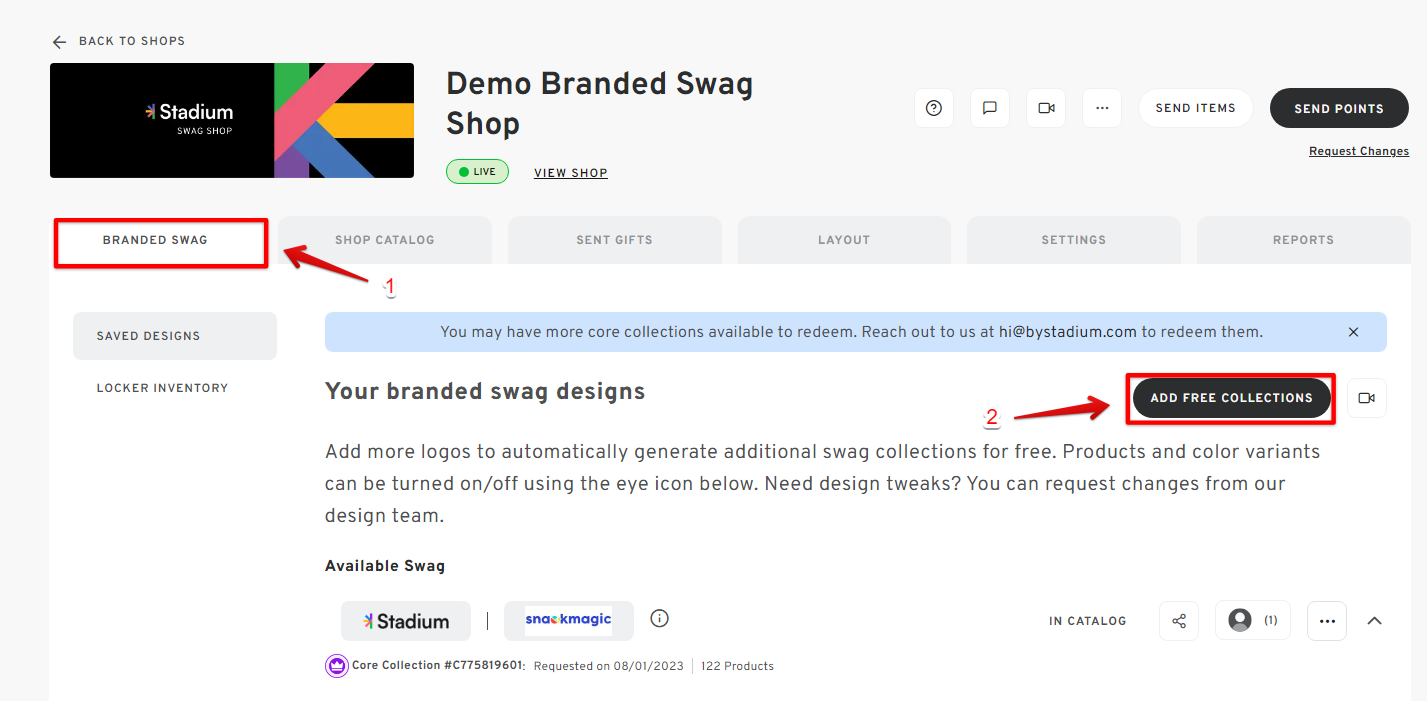Click video icon beside Add Free Collections

(x=1367, y=398)
